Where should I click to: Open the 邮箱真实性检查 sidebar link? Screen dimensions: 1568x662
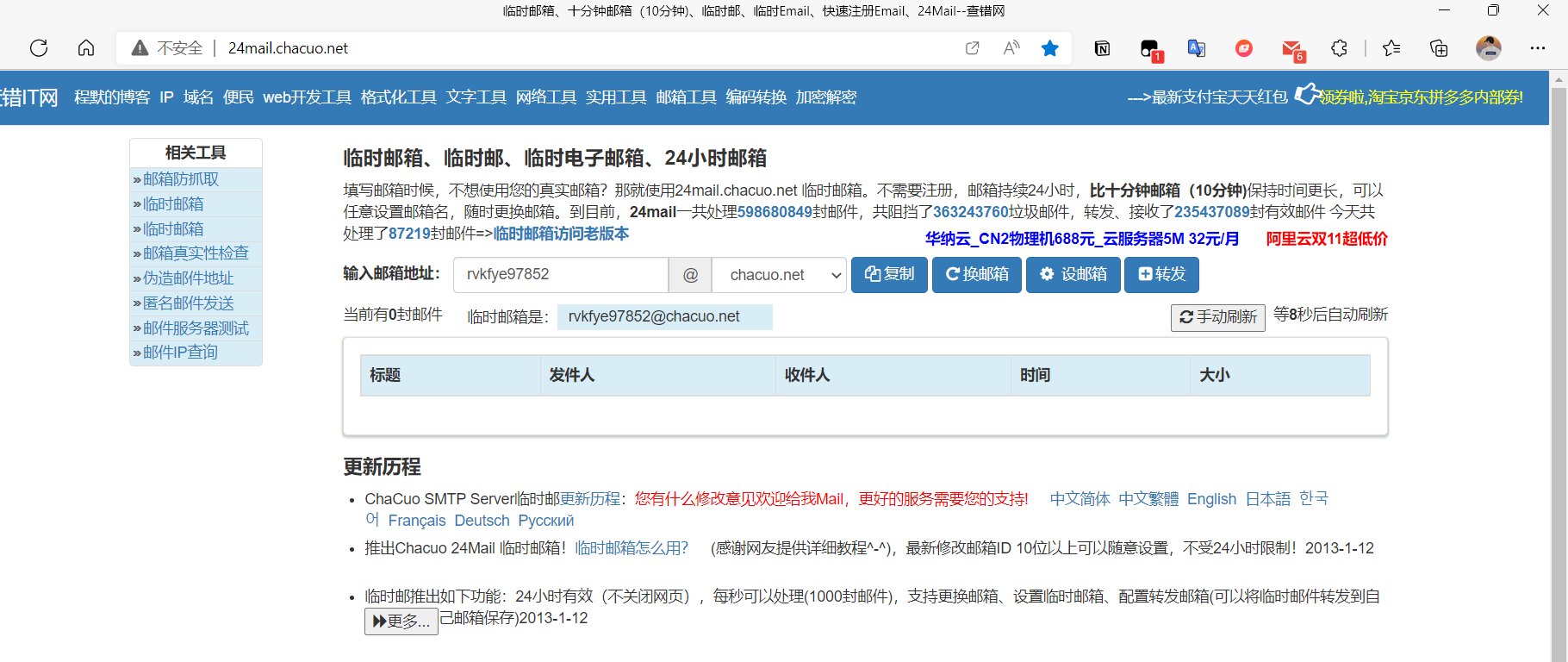[x=196, y=253]
